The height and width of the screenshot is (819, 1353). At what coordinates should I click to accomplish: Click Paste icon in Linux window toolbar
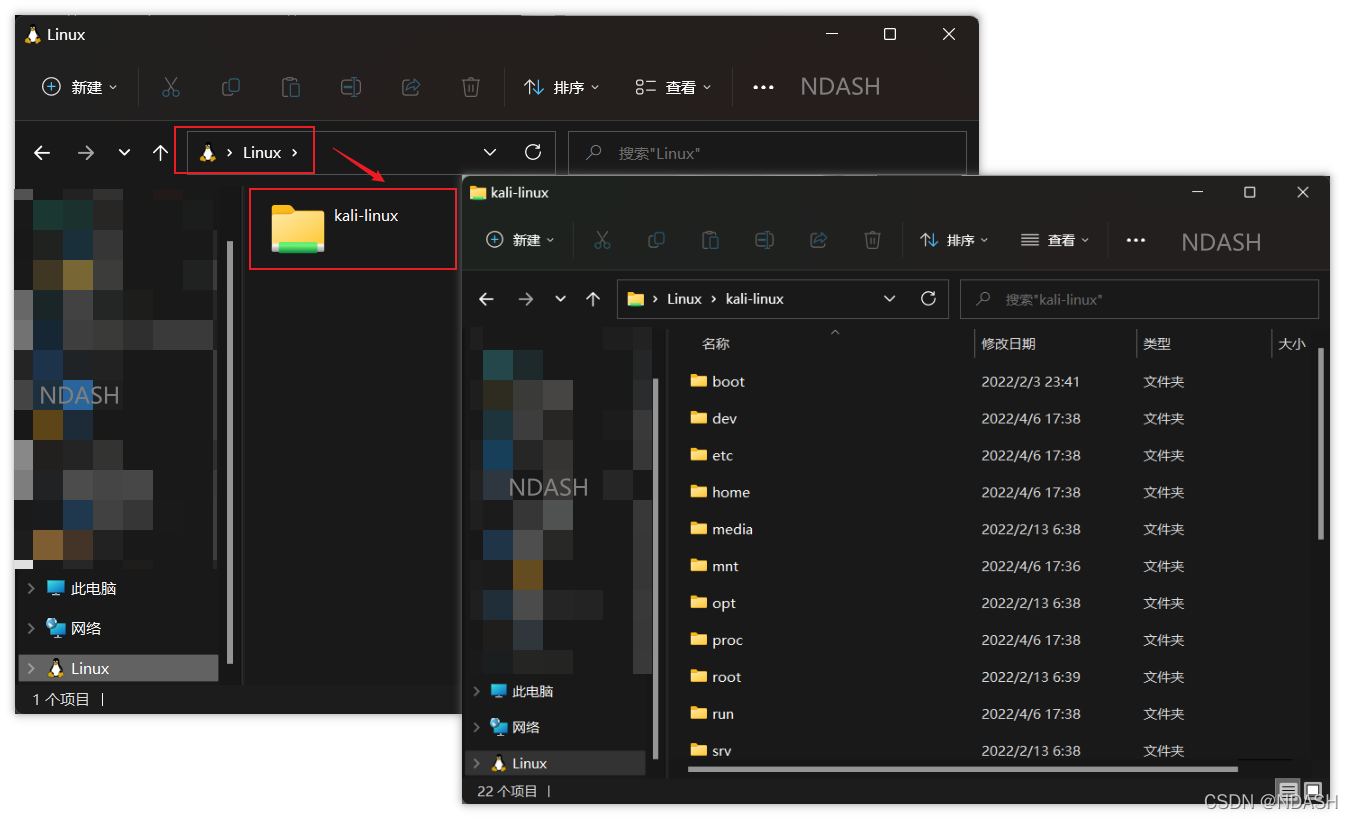point(291,87)
